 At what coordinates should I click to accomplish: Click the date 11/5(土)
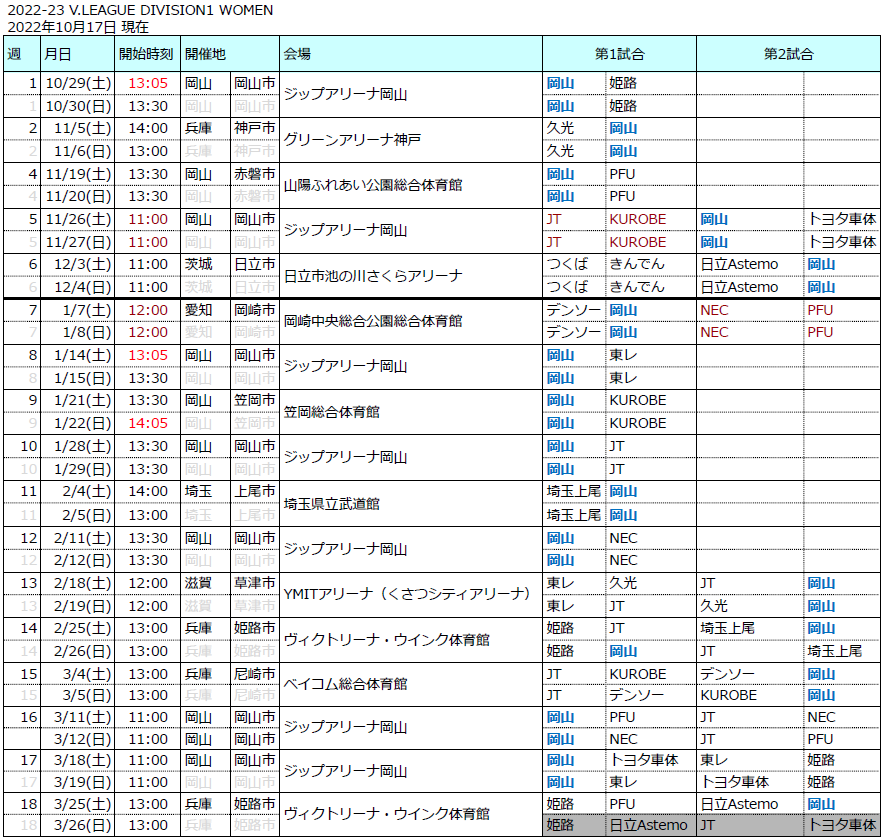(x=83, y=128)
